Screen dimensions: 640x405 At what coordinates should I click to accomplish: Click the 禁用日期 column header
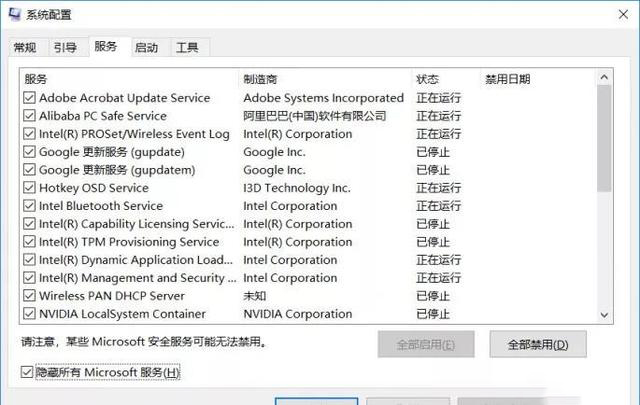pos(508,79)
